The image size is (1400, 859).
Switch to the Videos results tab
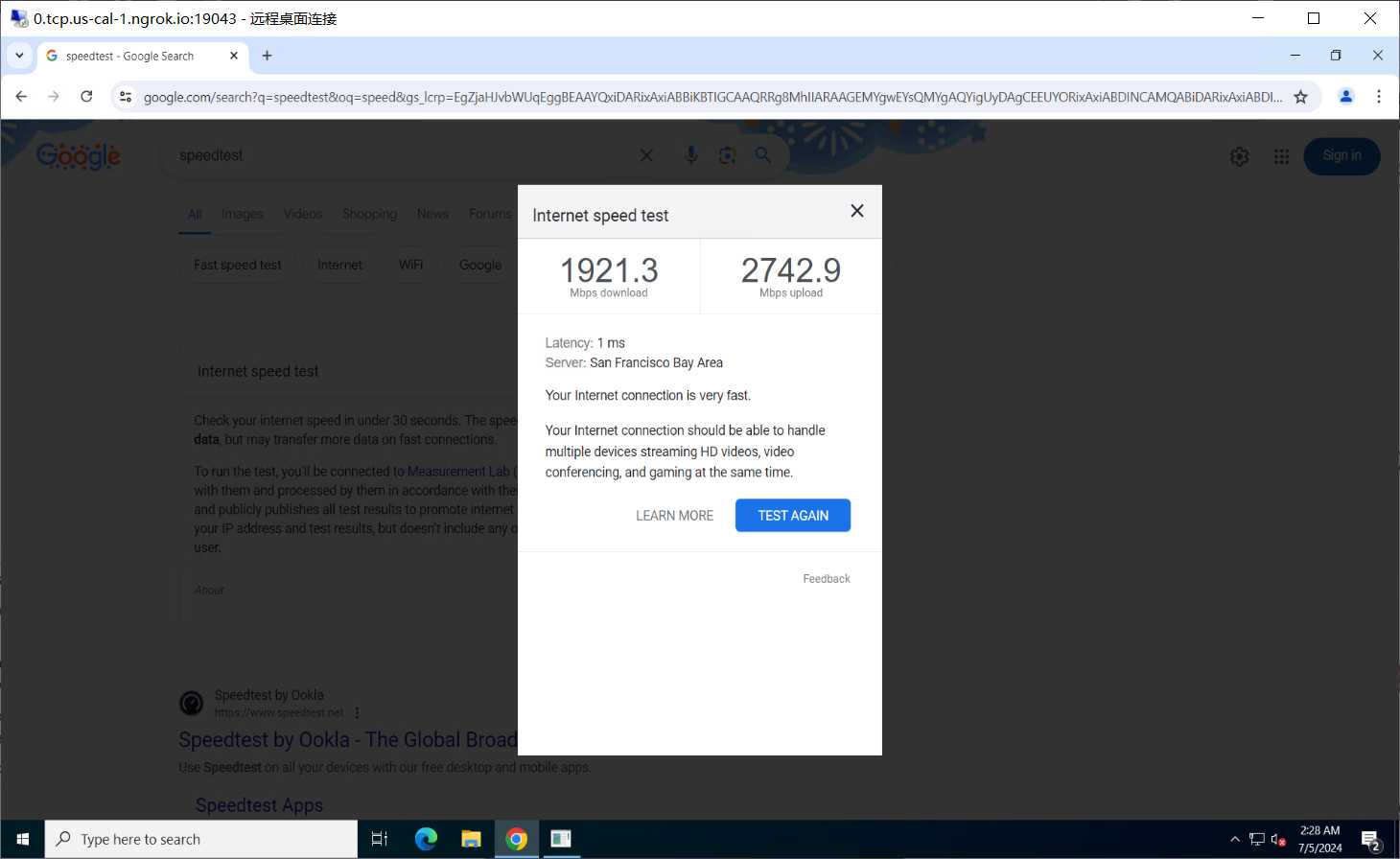[x=303, y=214]
